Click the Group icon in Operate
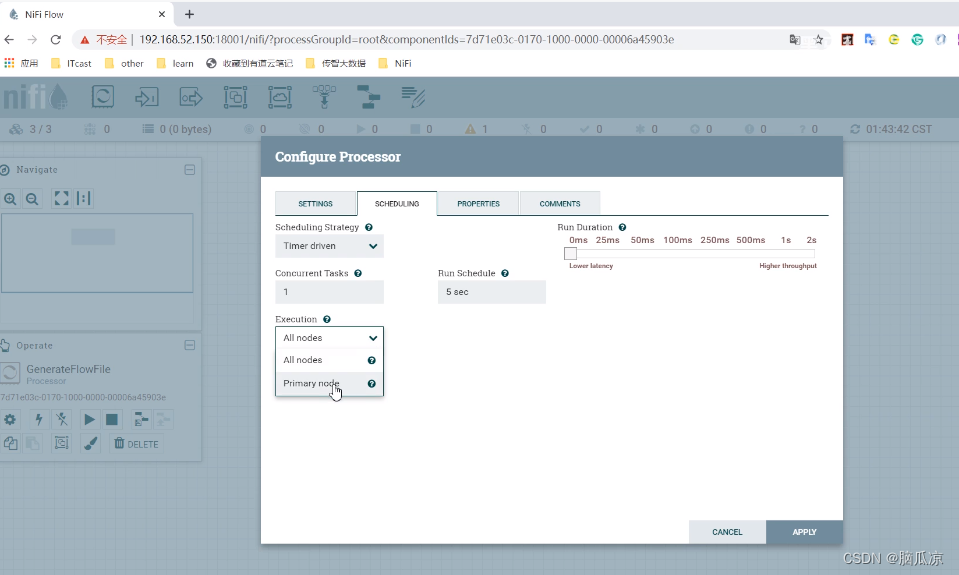This screenshot has width=959, height=575. (62, 443)
